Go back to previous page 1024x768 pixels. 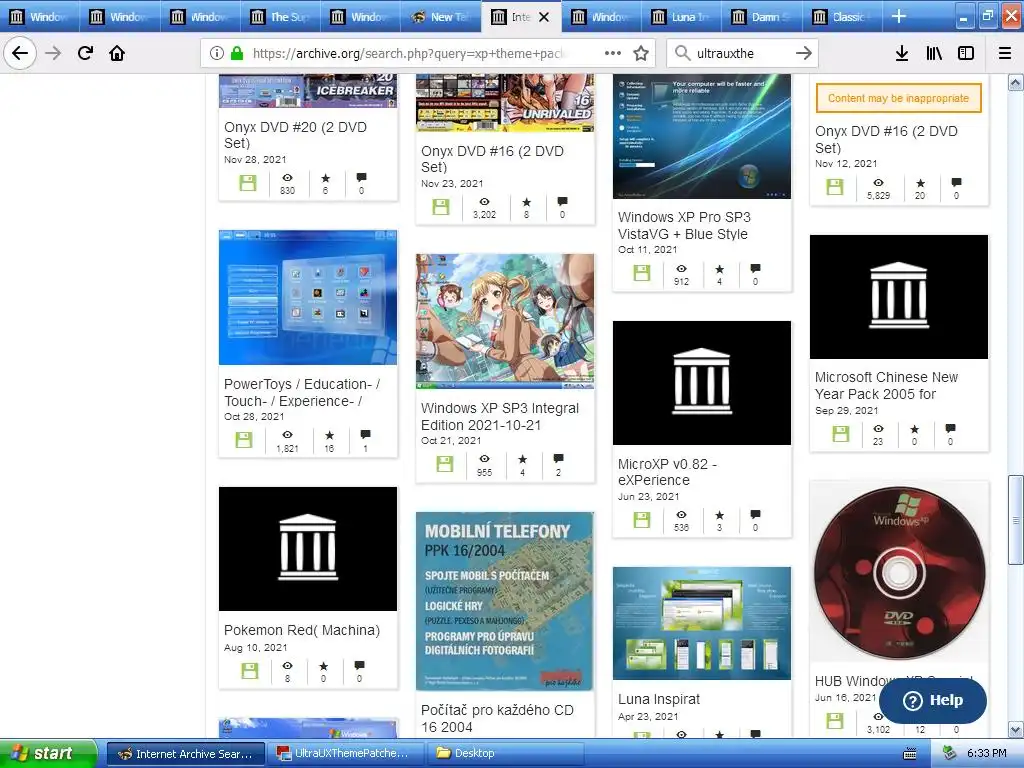[20, 53]
